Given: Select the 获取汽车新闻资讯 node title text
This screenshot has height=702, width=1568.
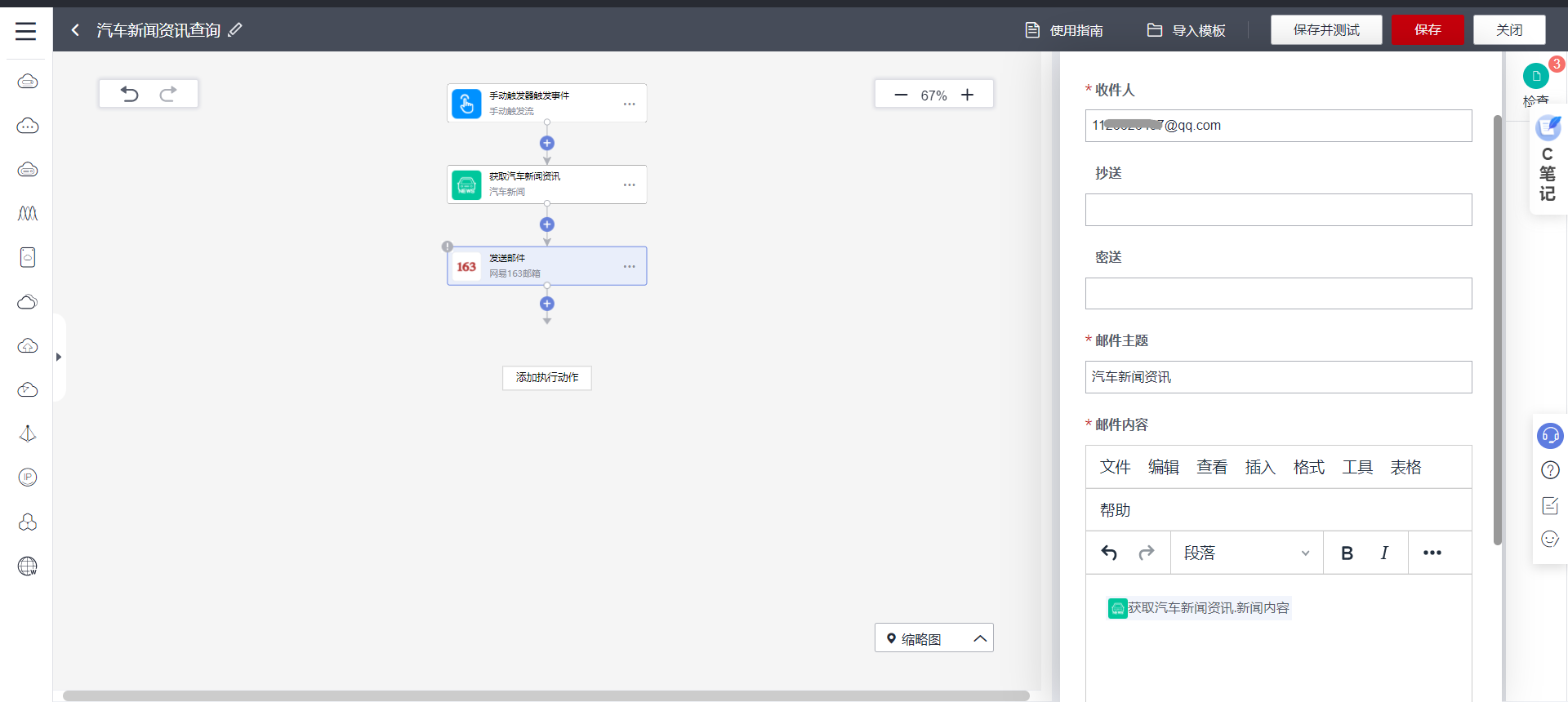Looking at the screenshot, I should [x=524, y=176].
